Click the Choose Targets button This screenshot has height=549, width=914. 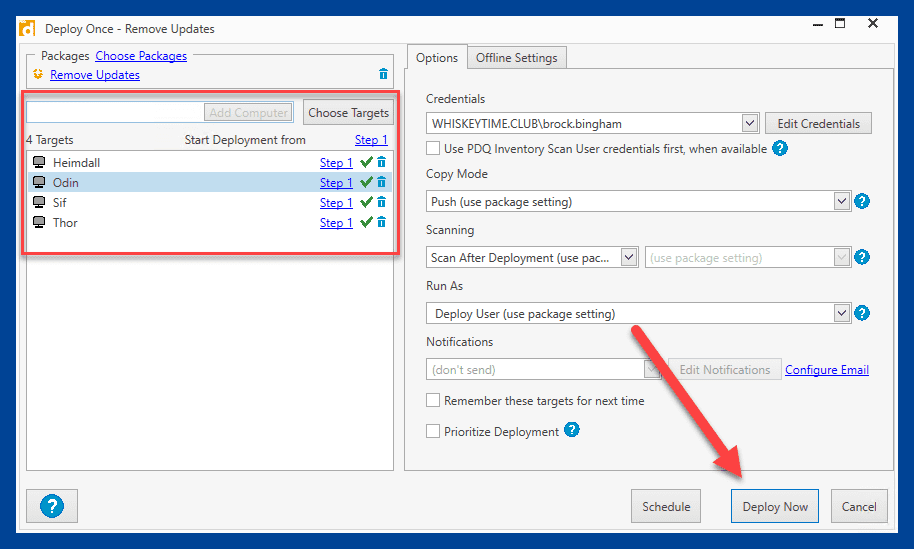348,112
